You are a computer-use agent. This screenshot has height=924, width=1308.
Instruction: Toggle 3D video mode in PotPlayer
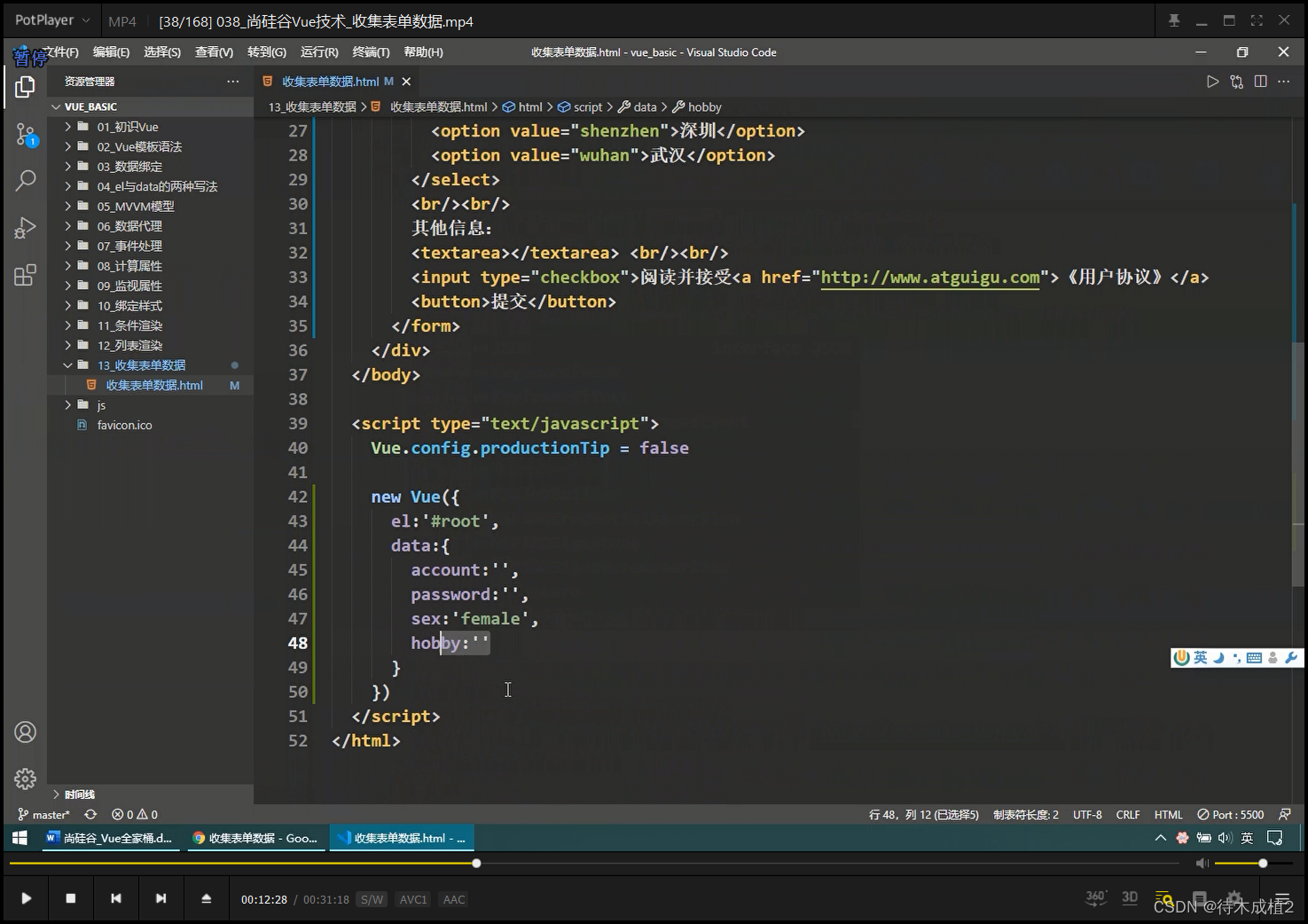[1130, 897]
